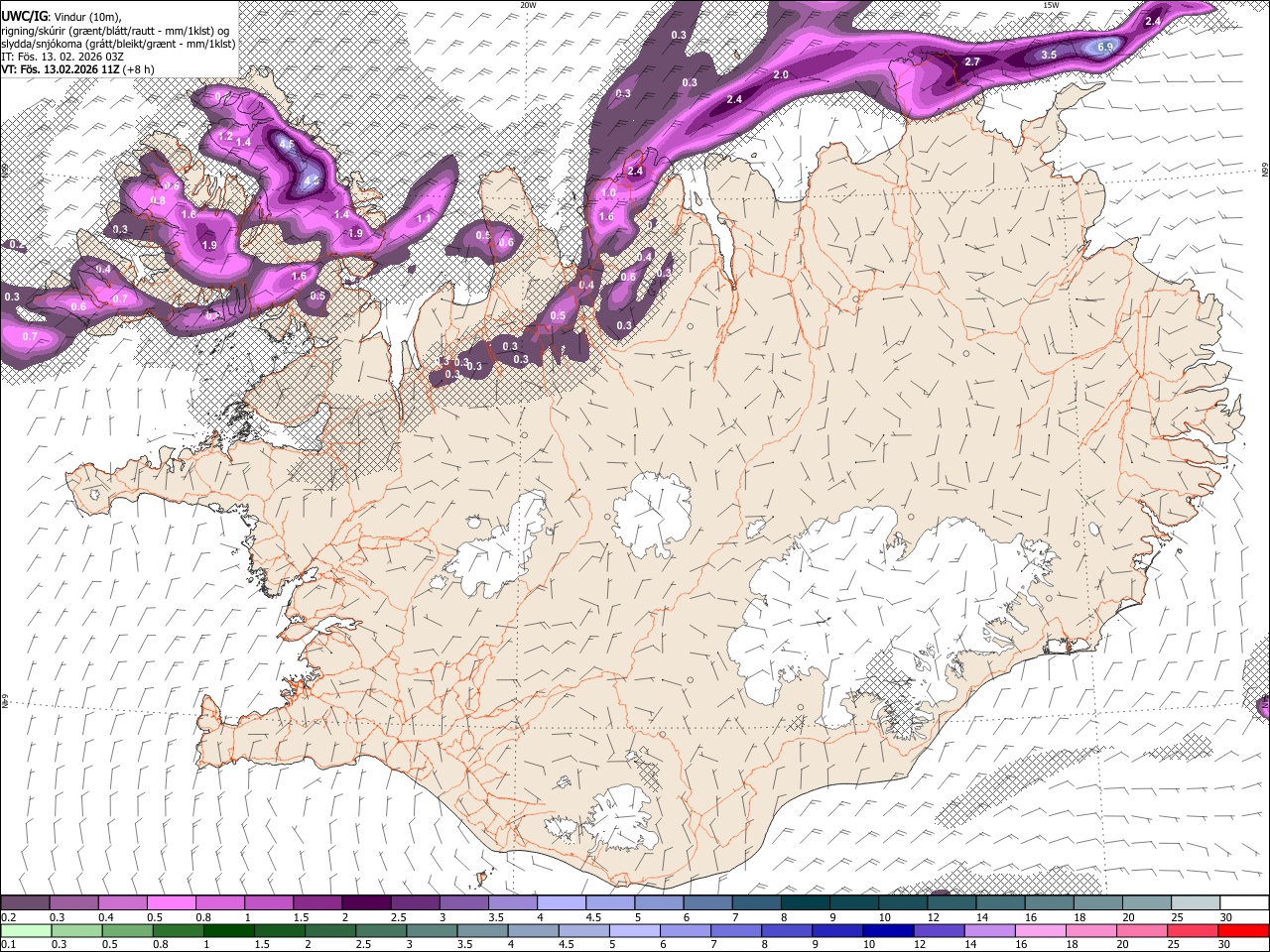Image resolution: width=1270 pixels, height=952 pixels.
Task: Click the 20W longitude label
Action: [528, 5]
